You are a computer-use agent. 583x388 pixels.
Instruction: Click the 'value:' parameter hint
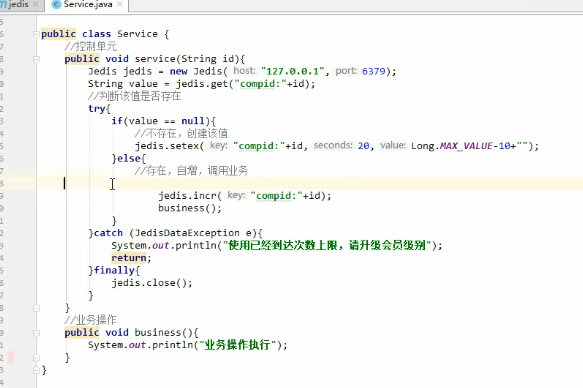pyautogui.click(x=393, y=145)
